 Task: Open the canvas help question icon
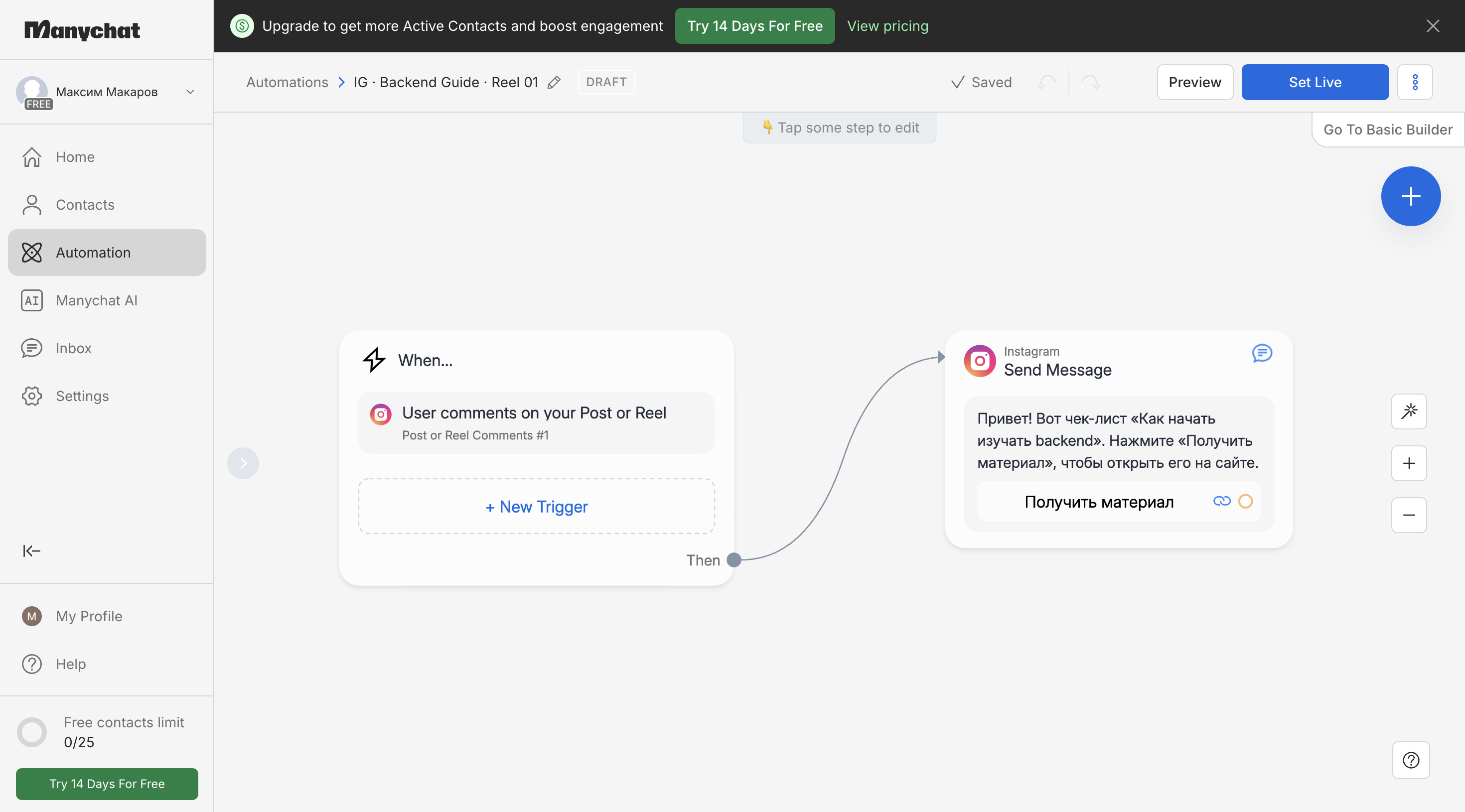pyautogui.click(x=1410, y=760)
